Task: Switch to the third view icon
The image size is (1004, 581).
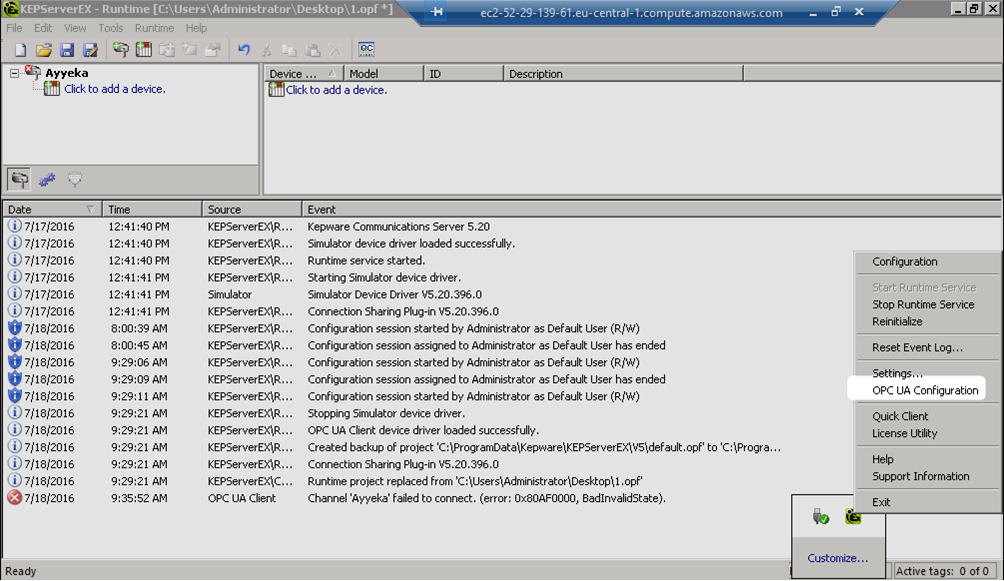Action: (x=75, y=179)
